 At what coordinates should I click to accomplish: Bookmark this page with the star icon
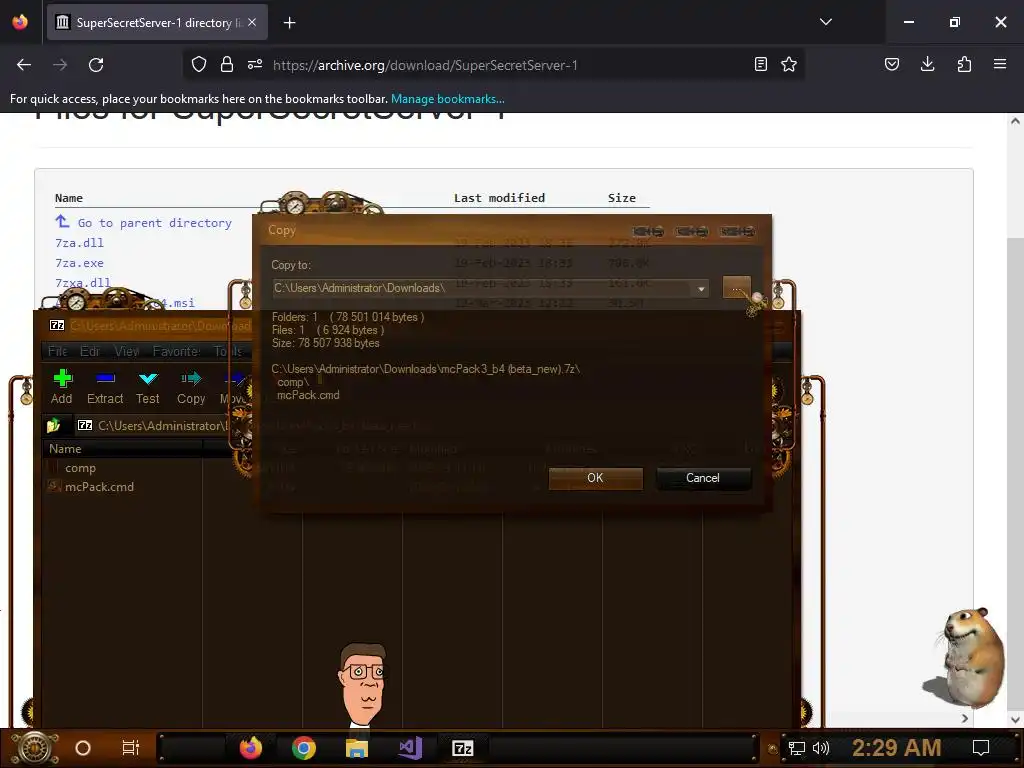tap(789, 65)
